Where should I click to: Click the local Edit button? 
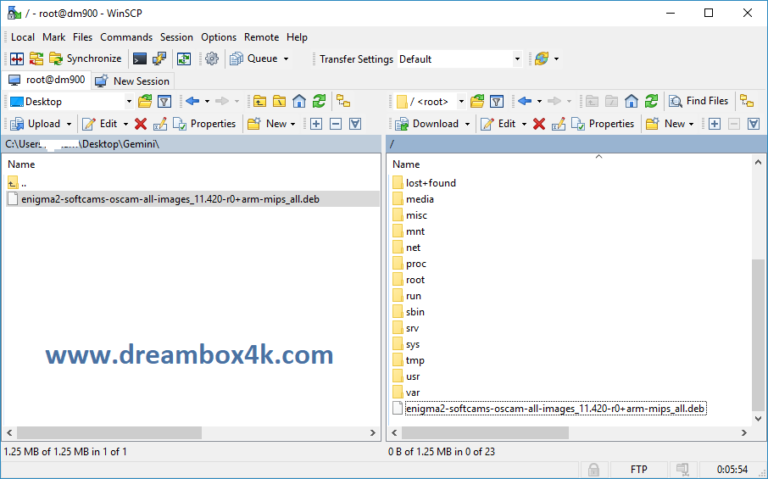(100, 124)
